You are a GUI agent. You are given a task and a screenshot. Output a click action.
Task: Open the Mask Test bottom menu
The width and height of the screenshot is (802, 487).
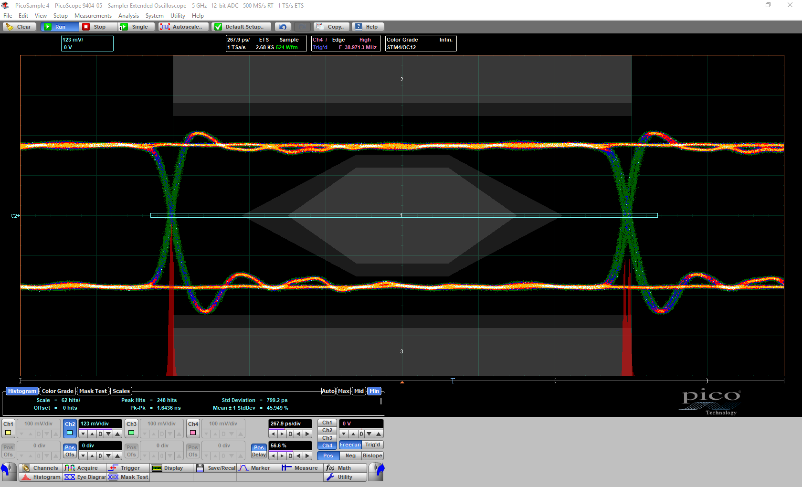[x=128, y=477]
